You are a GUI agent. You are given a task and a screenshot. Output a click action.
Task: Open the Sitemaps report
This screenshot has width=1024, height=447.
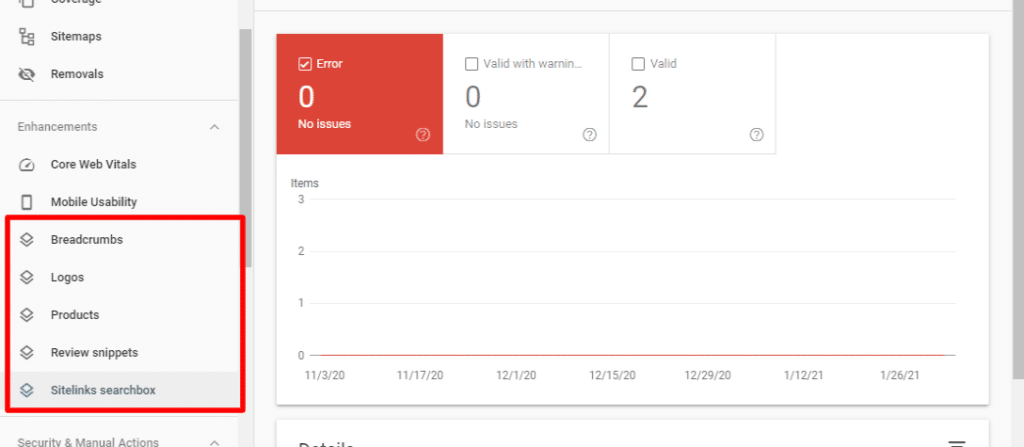click(x=119, y=37)
